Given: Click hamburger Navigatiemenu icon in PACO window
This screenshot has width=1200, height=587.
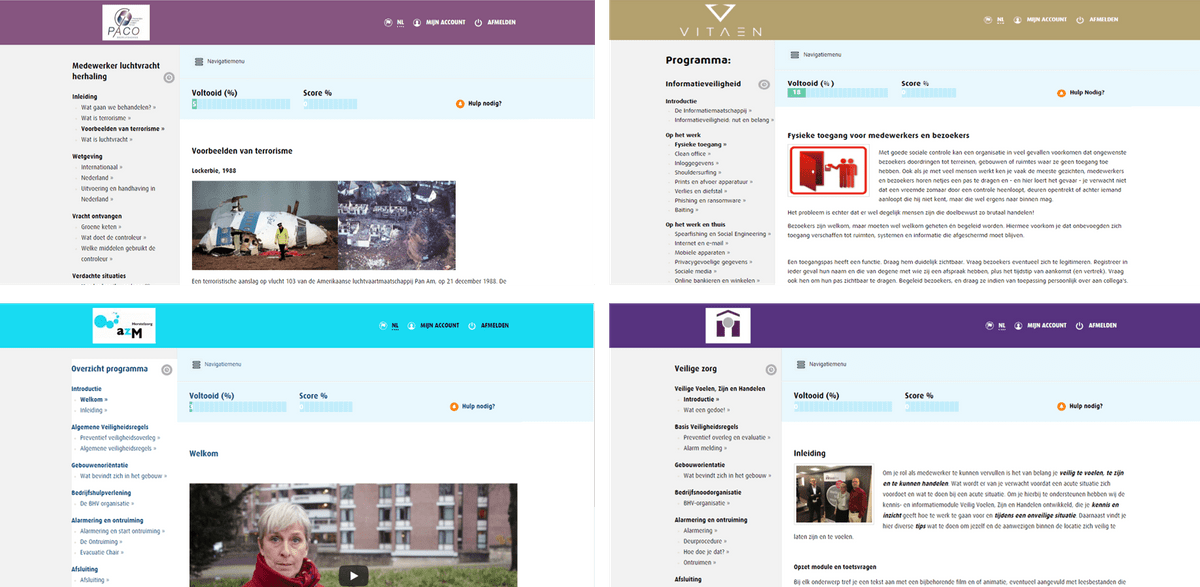Looking at the screenshot, I should 198,61.
